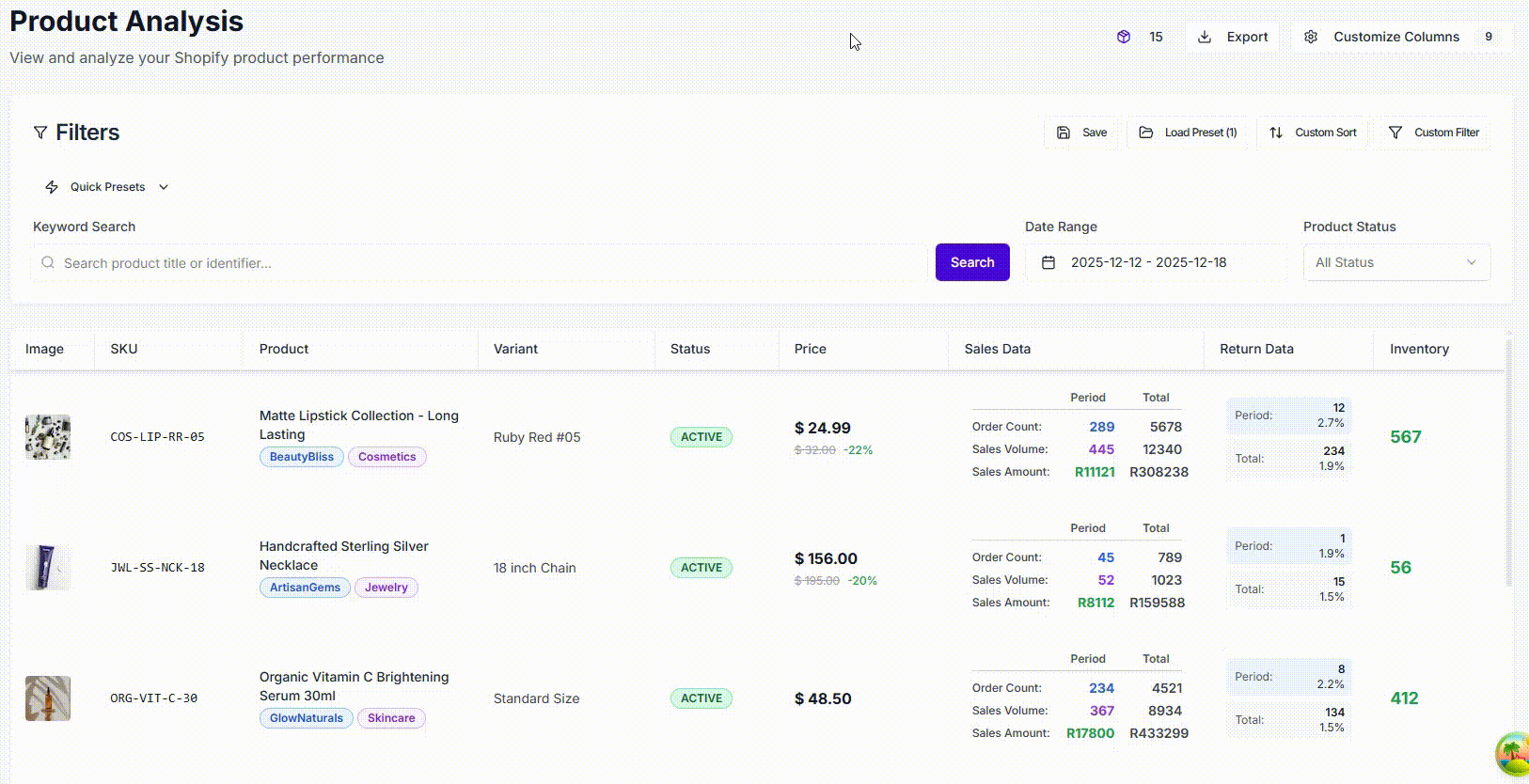This screenshot has width=1529, height=784.
Task: Click the Ruby Red #05 variant
Action: point(537,437)
